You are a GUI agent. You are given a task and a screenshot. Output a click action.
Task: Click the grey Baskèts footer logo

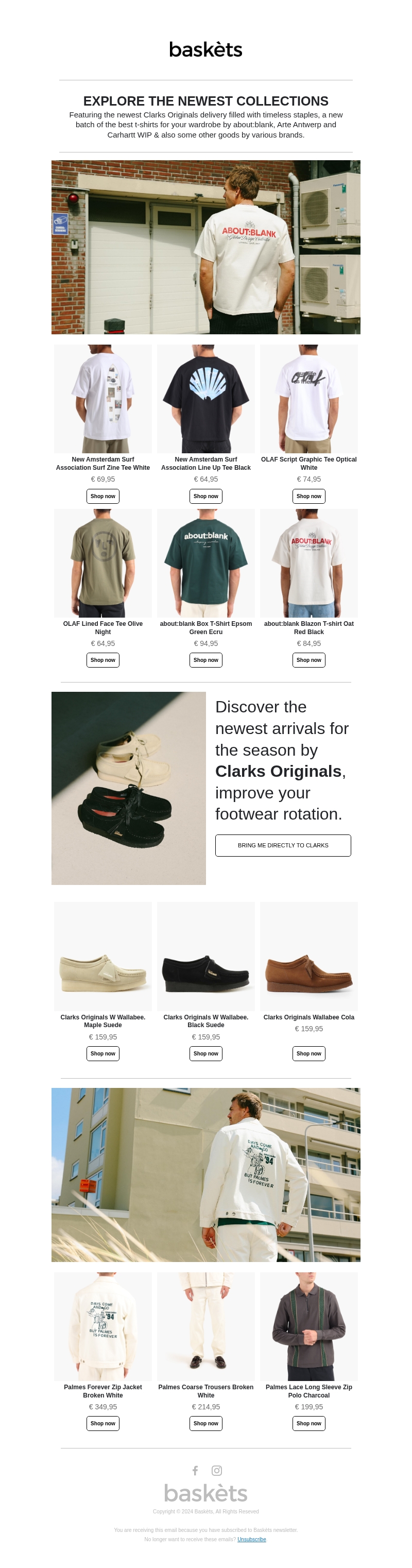pyautogui.click(x=205, y=1492)
